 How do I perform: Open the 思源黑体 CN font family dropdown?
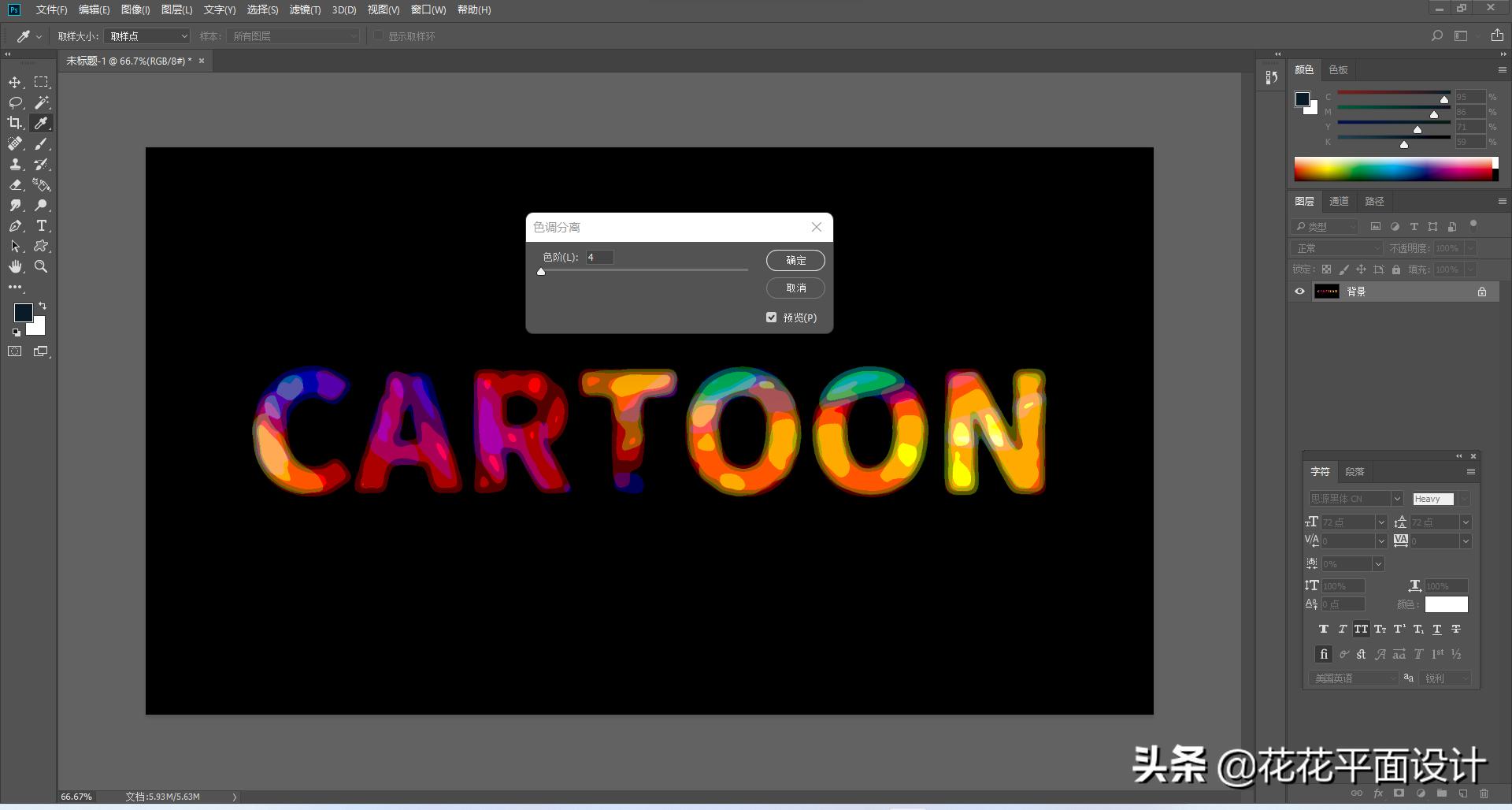(x=1396, y=499)
